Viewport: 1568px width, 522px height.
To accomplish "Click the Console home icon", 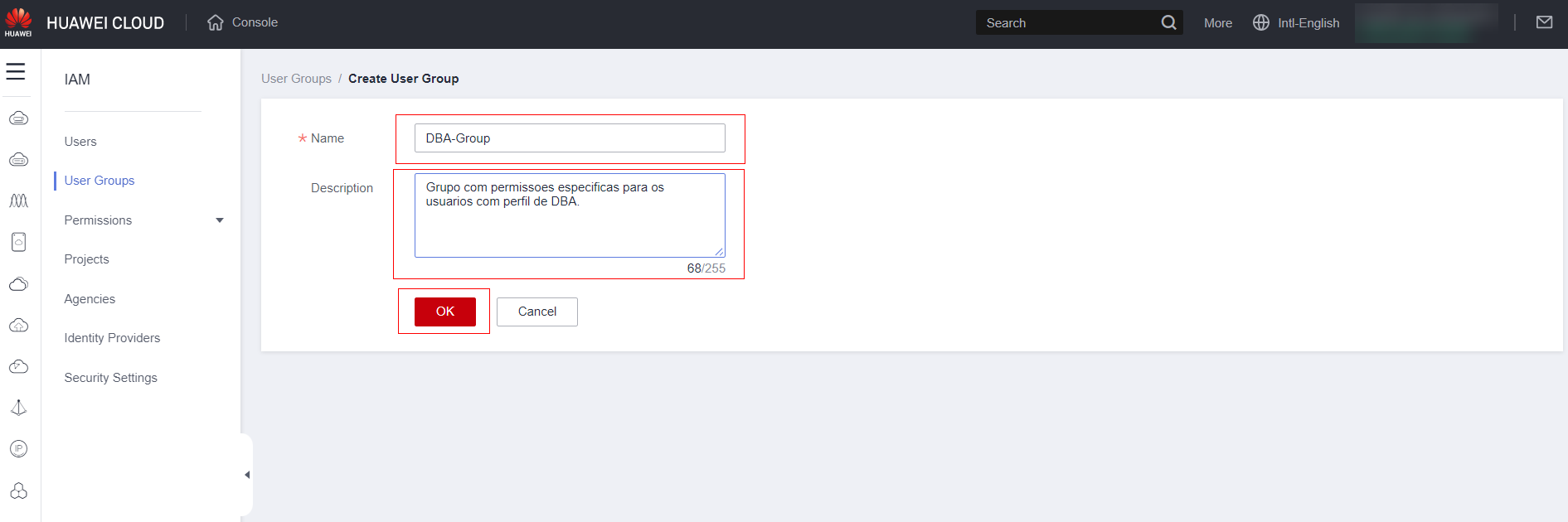I will point(216,23).
